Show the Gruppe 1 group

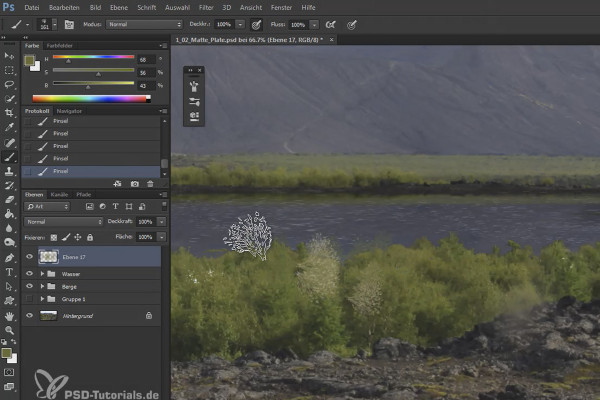29,299
